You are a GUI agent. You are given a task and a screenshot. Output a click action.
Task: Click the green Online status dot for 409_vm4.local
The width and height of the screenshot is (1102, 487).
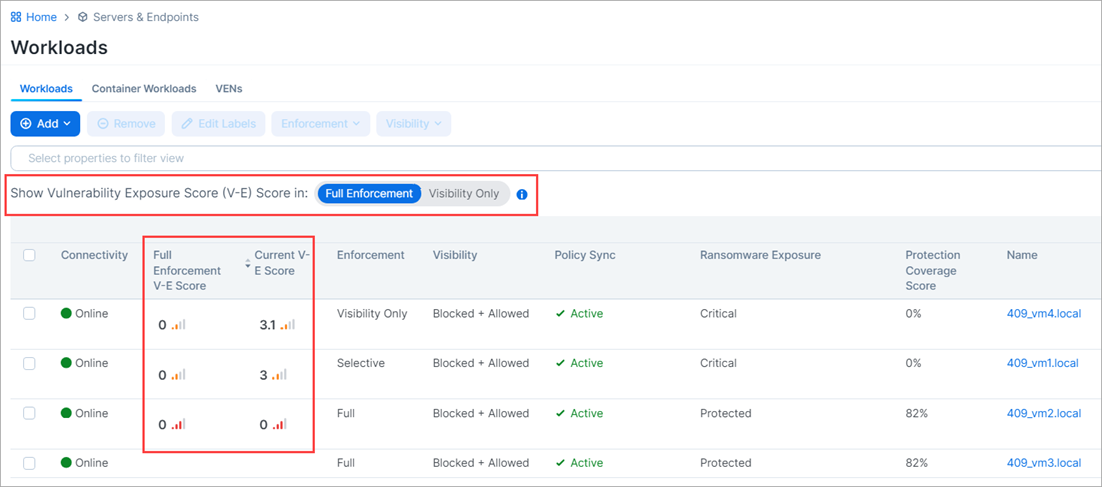pos(67,314)
